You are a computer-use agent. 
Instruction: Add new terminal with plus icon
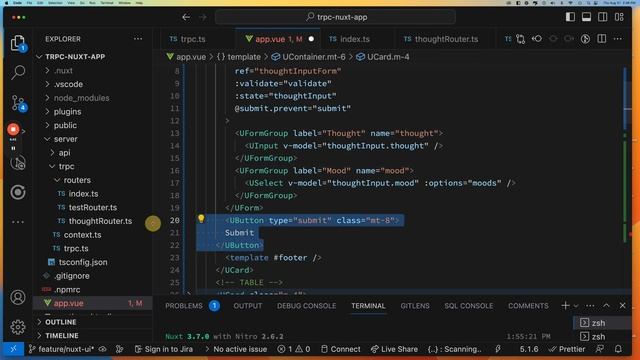[x=565, y=305]
